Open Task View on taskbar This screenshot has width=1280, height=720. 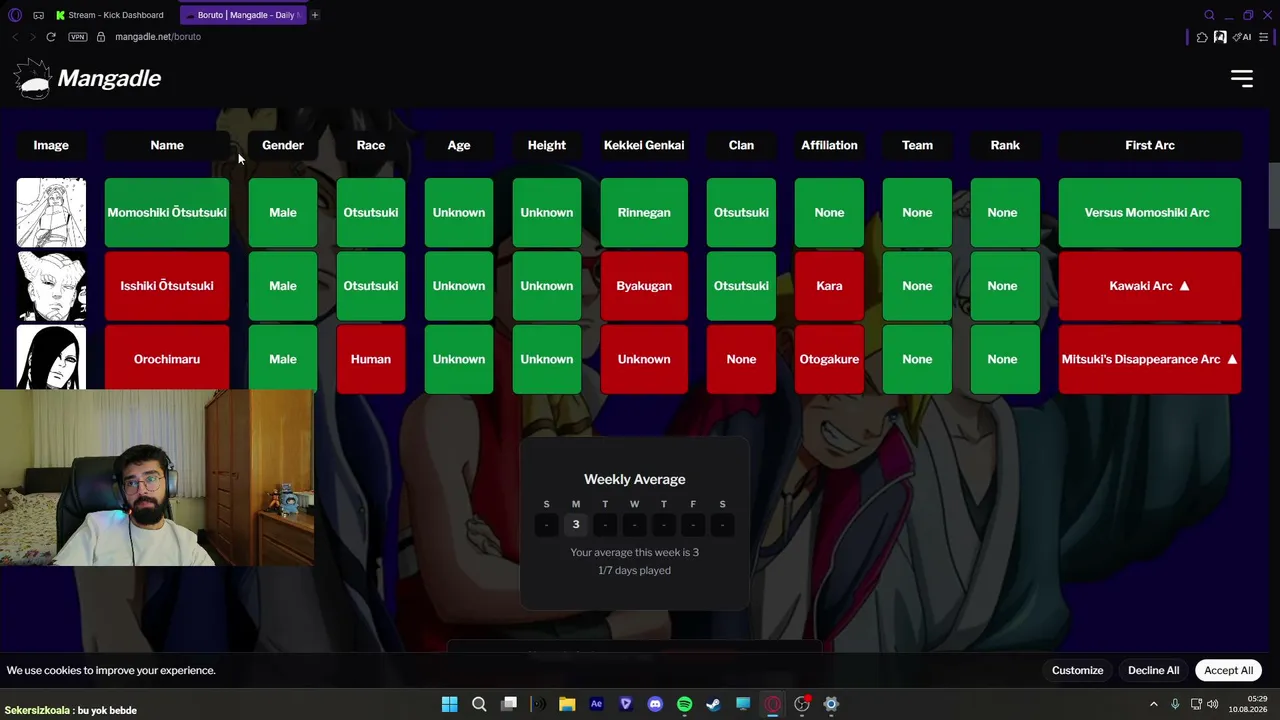pyautogui.click(x=509, y=704)
